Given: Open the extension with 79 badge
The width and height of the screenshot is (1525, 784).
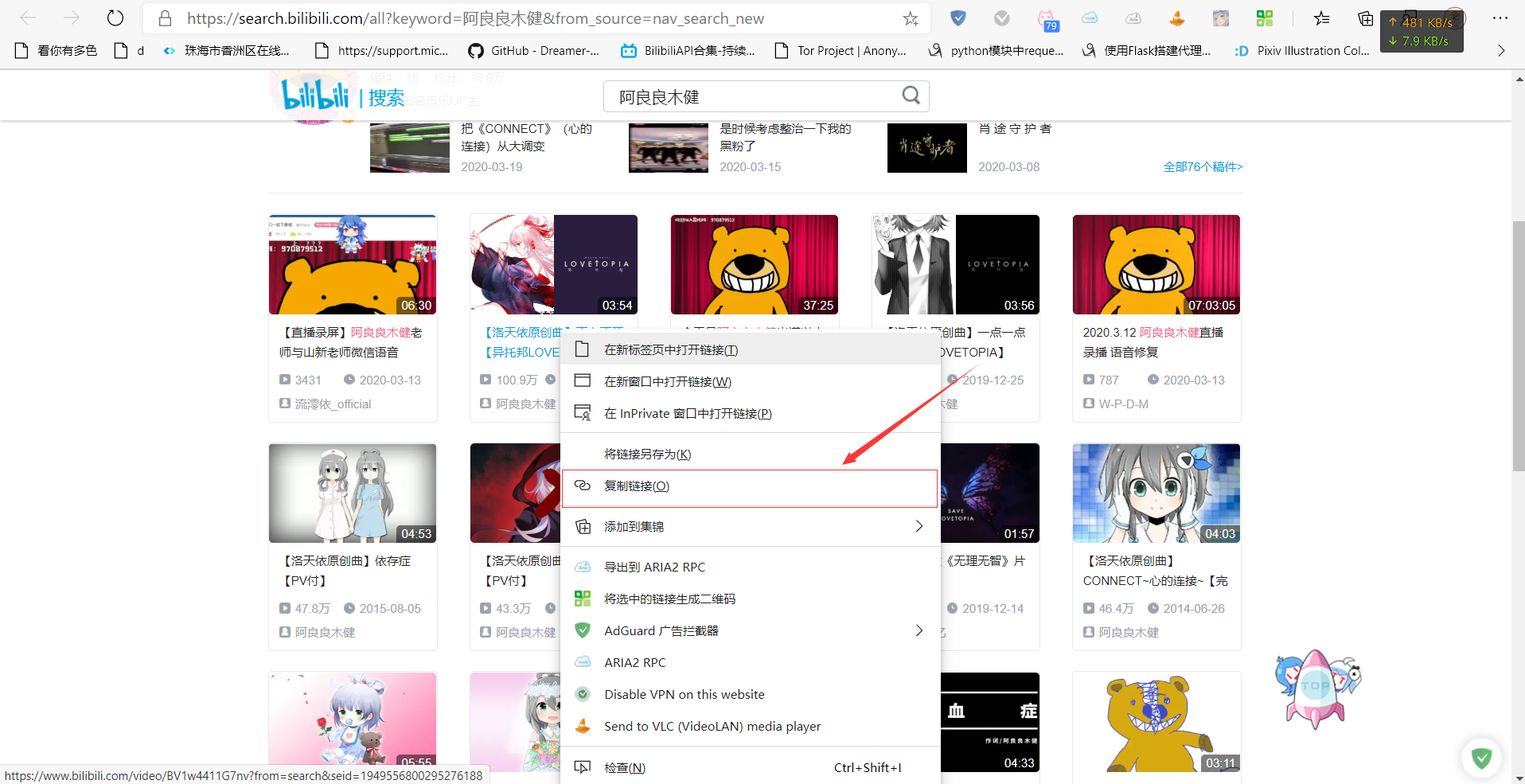Looking at the screenshot, I should (1047, 20).
